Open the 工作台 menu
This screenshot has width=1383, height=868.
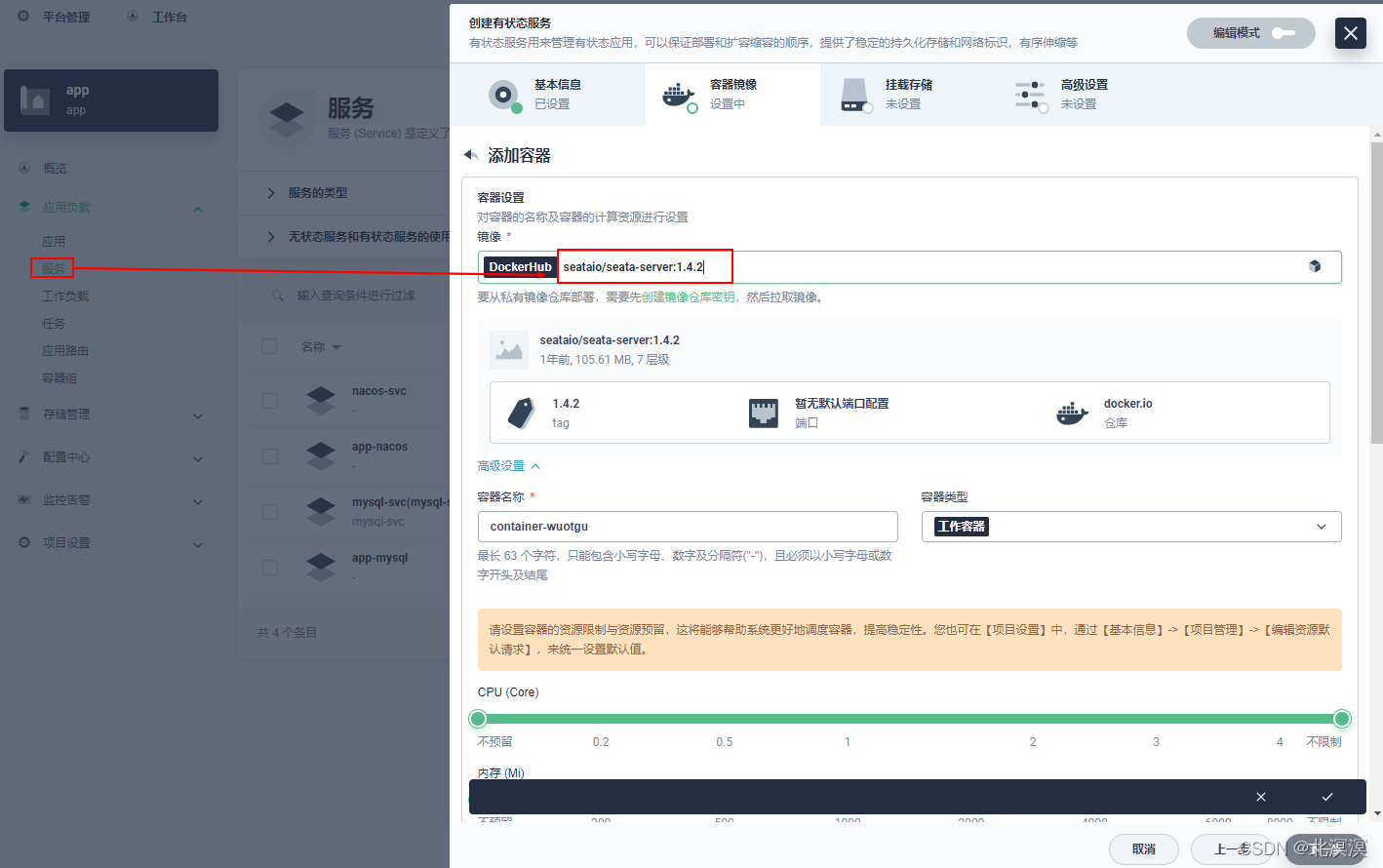click(x=158, y=17)
